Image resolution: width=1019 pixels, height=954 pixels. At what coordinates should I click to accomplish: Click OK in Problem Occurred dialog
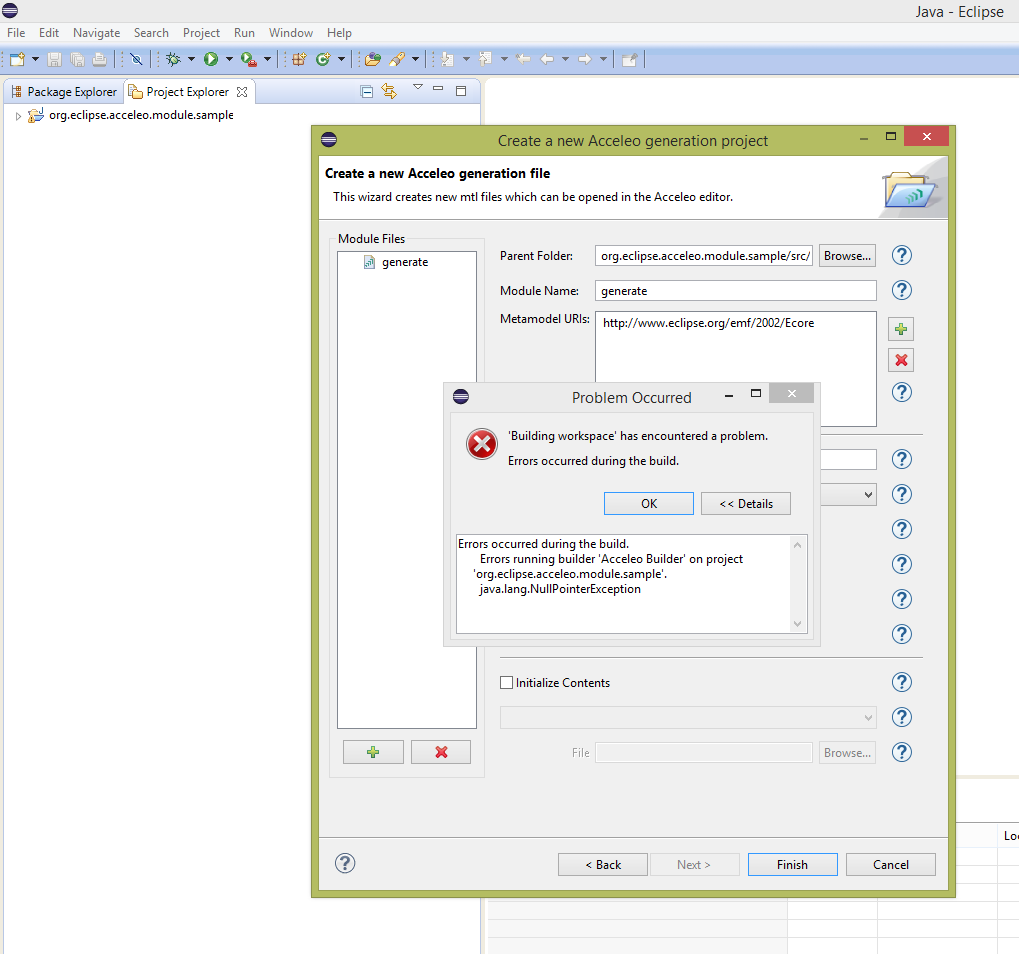tap(649, 504)
